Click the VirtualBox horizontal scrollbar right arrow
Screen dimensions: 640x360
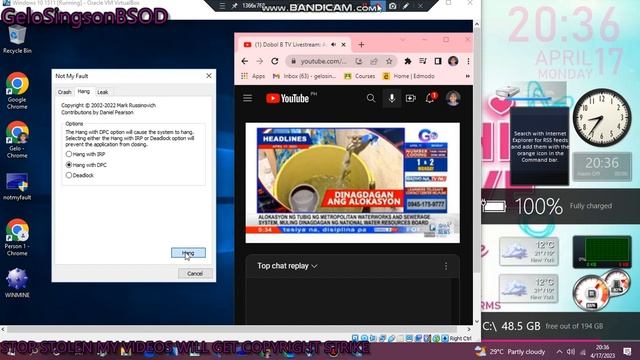pos(469,329)
